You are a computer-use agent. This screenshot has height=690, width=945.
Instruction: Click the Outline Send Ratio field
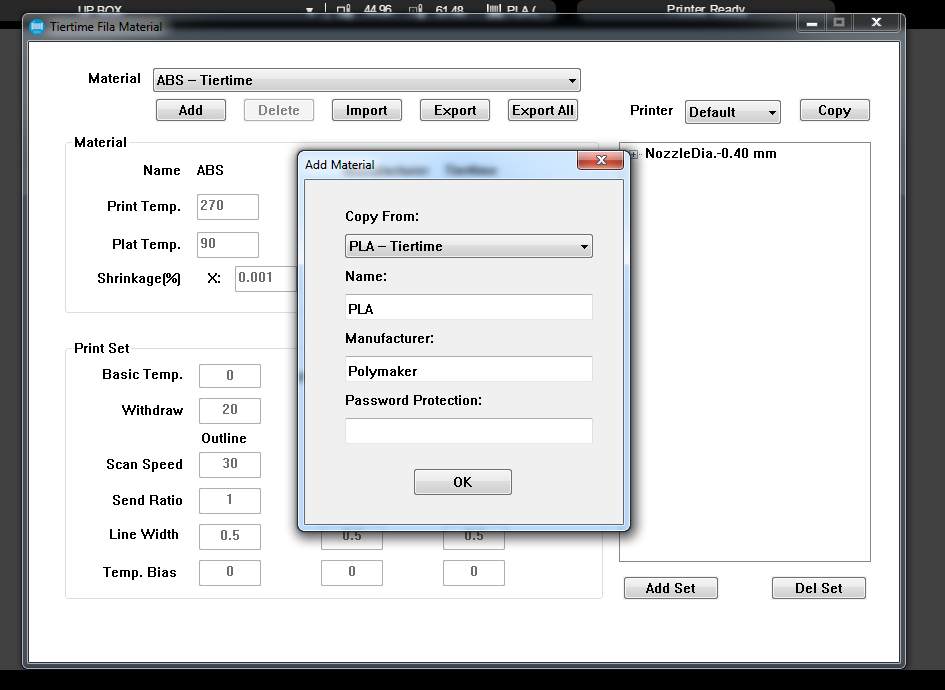230,501
